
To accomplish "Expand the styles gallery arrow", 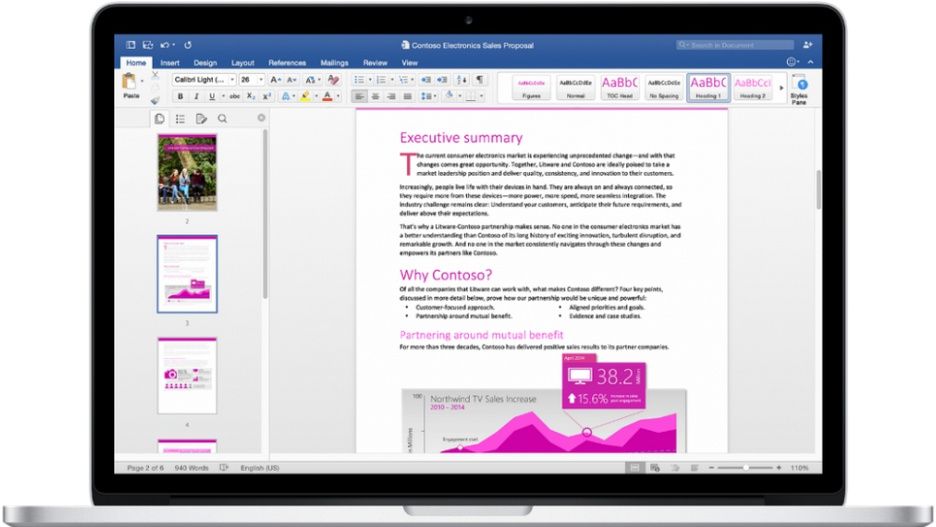I will [781, 88].
